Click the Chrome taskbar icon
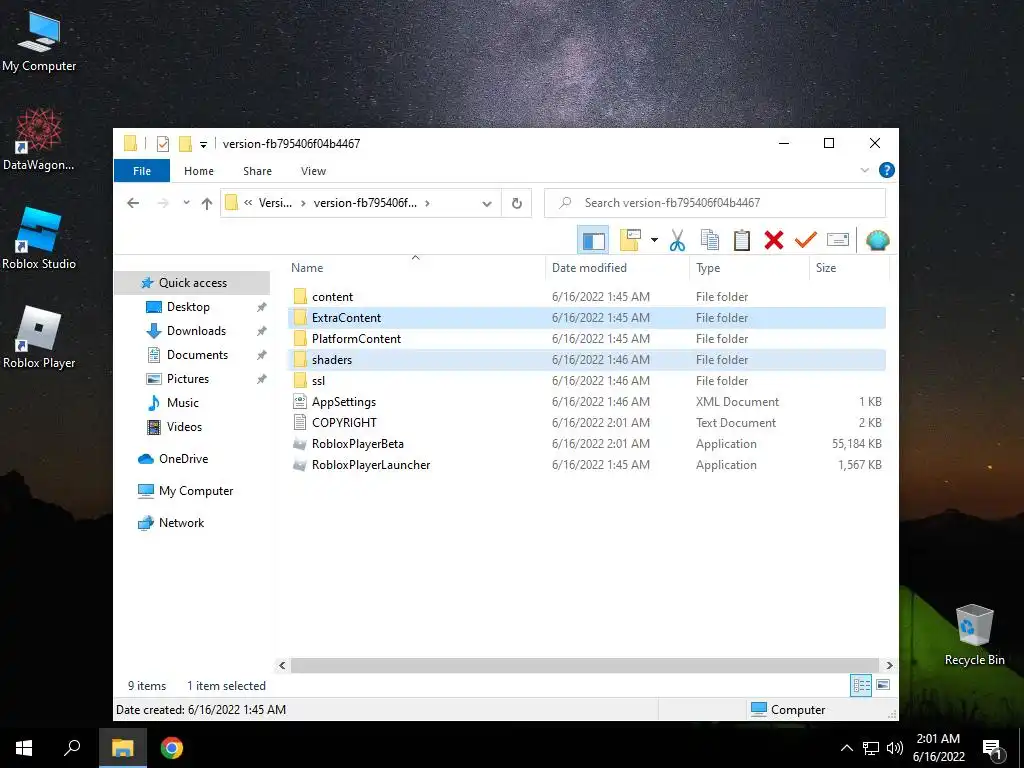1024x768 pixels. (x=172, y=748)
